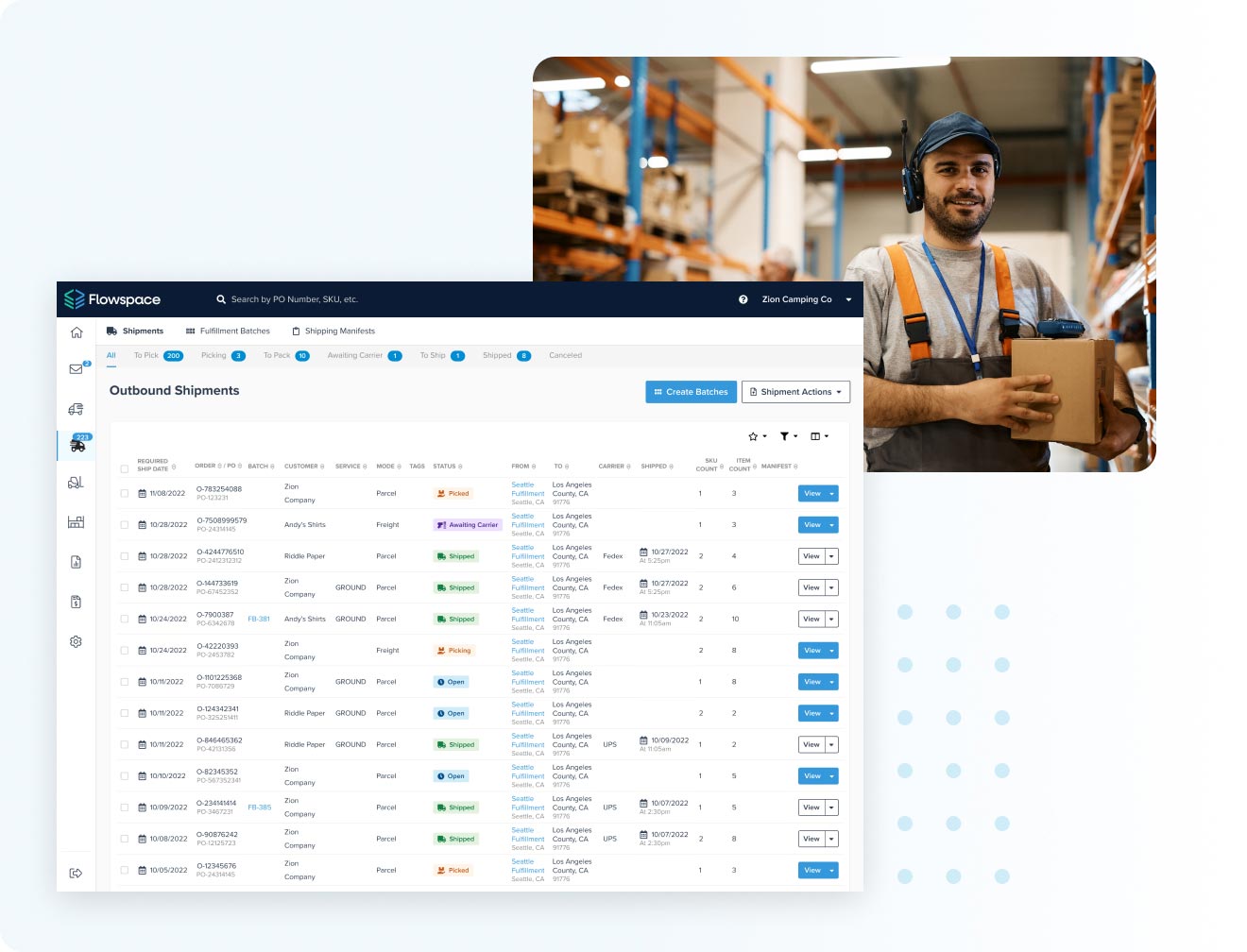1247x952 pixels.
Task: Open the Home icon in the sidebar
Action: pos(76,331)
